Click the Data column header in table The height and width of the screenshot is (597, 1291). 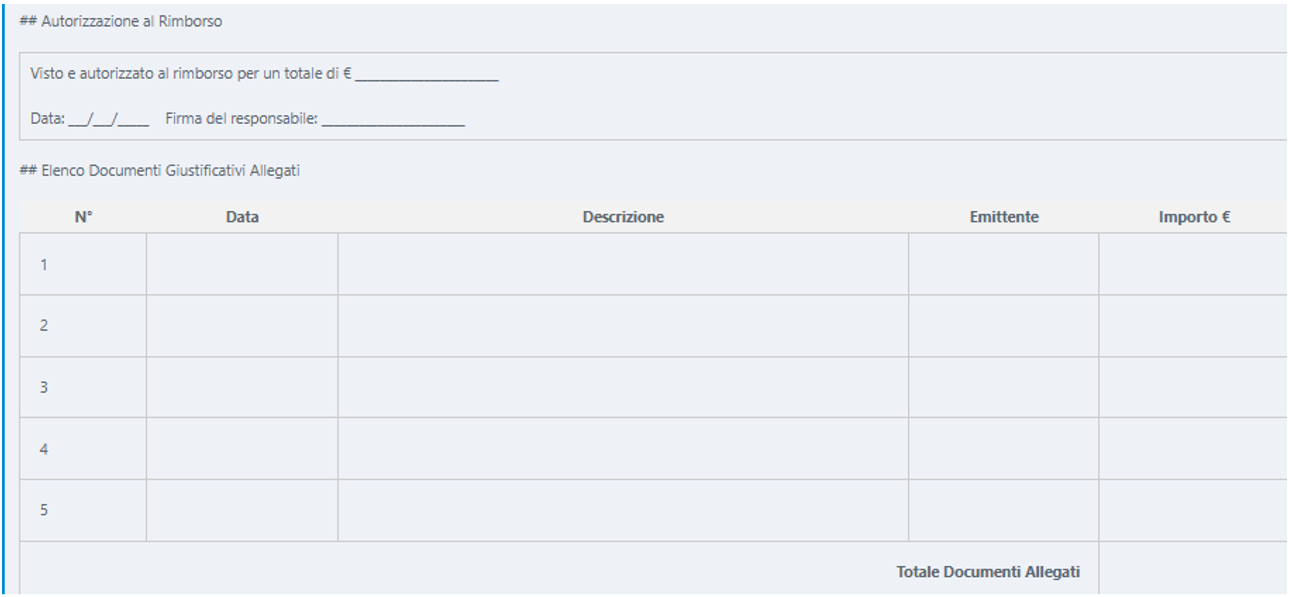pos(242,217)
